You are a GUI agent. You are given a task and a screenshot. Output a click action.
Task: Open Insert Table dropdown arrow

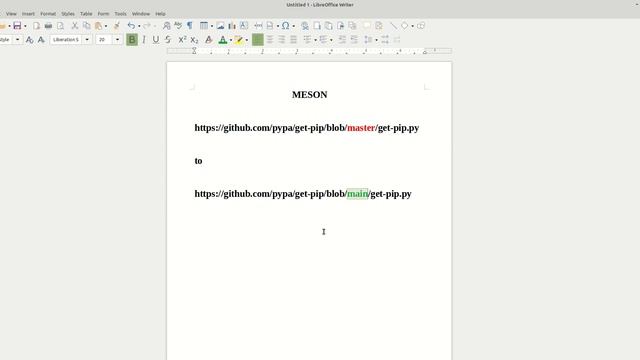(212, 26)
